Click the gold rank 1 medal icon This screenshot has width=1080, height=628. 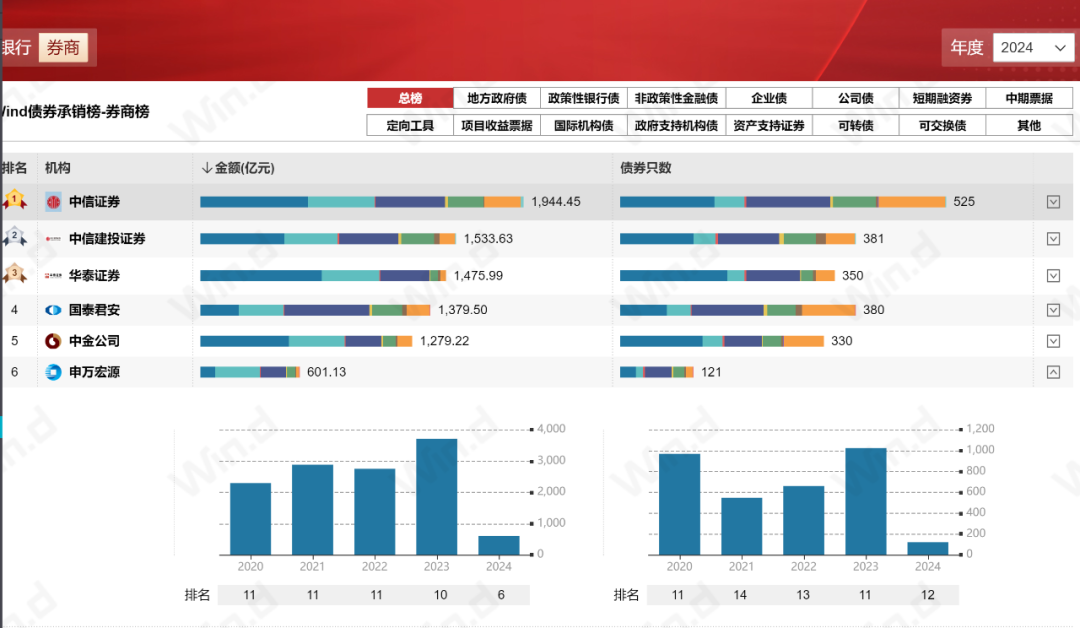(14, 200)
